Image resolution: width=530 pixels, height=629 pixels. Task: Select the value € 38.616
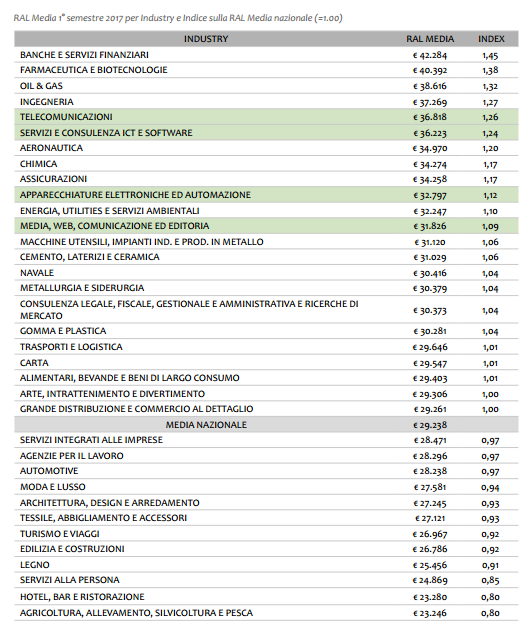click(430, 86)
